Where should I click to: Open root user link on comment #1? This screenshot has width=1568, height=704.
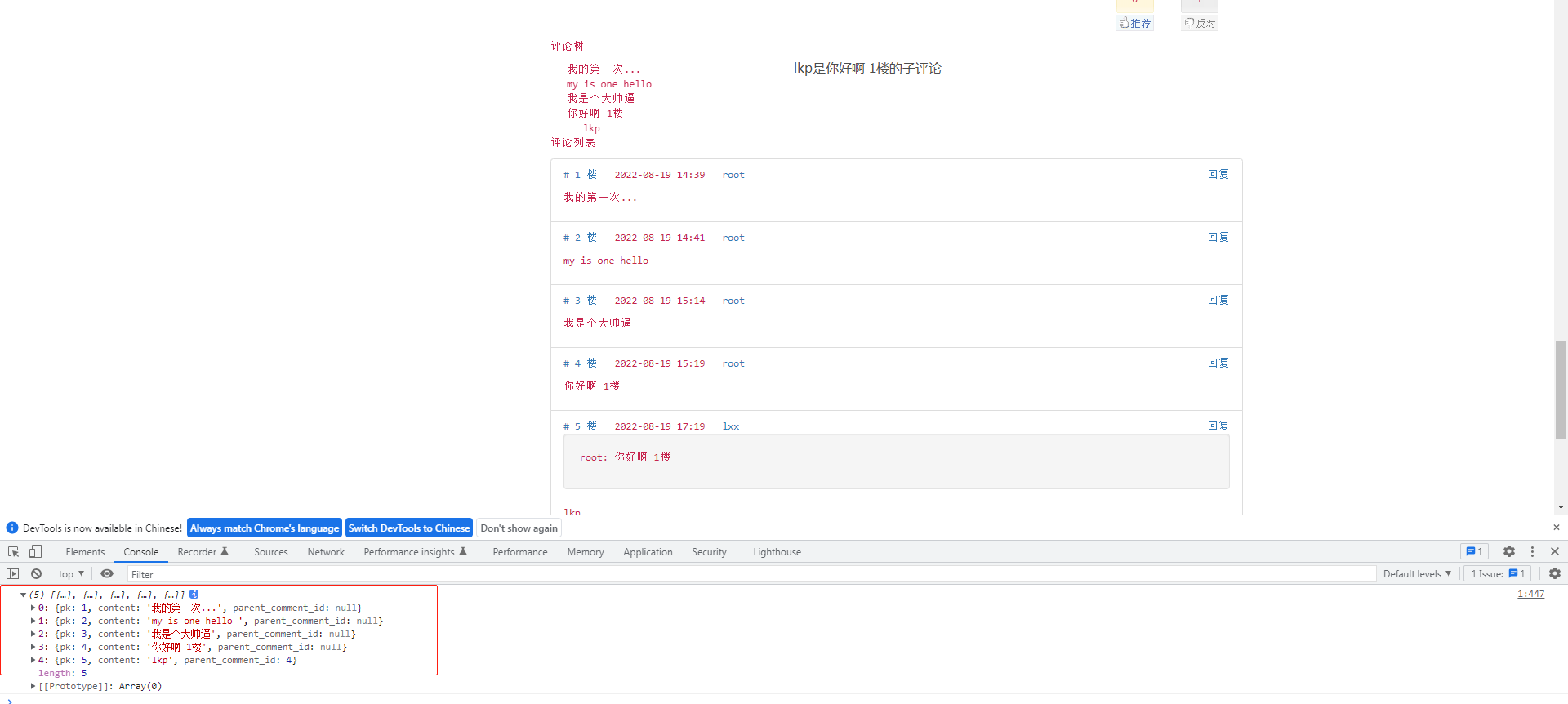[x=733, y=175]
